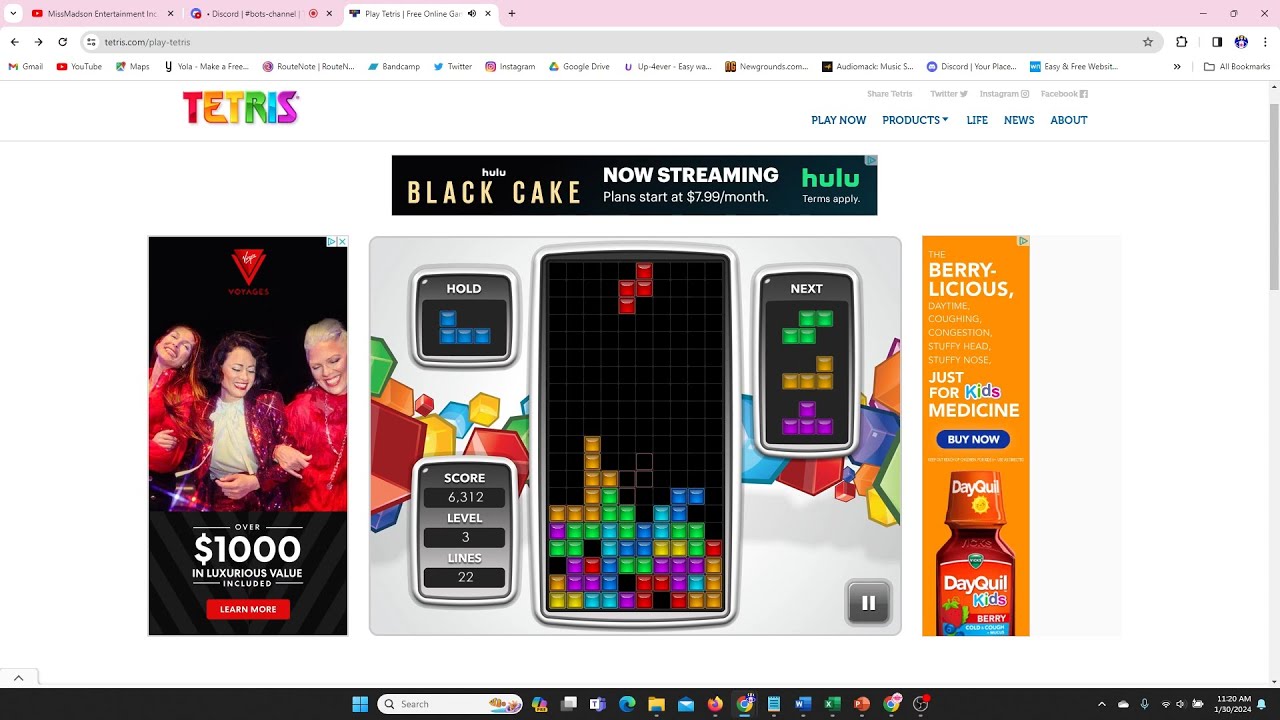
Task: Reload the Tetris page
Action: click(62, 42)
